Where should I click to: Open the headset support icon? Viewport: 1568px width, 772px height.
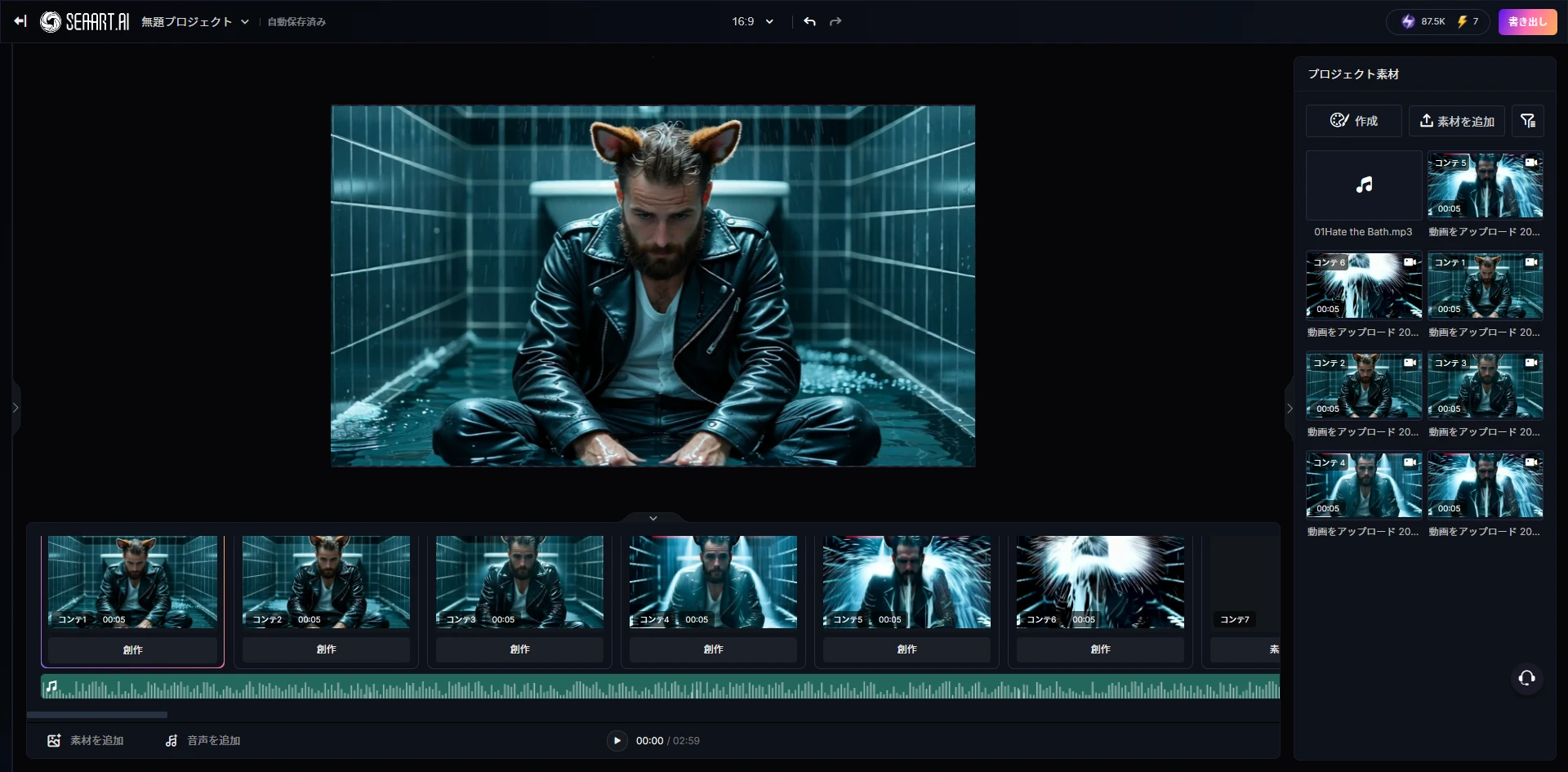(x=1526, y=678)
